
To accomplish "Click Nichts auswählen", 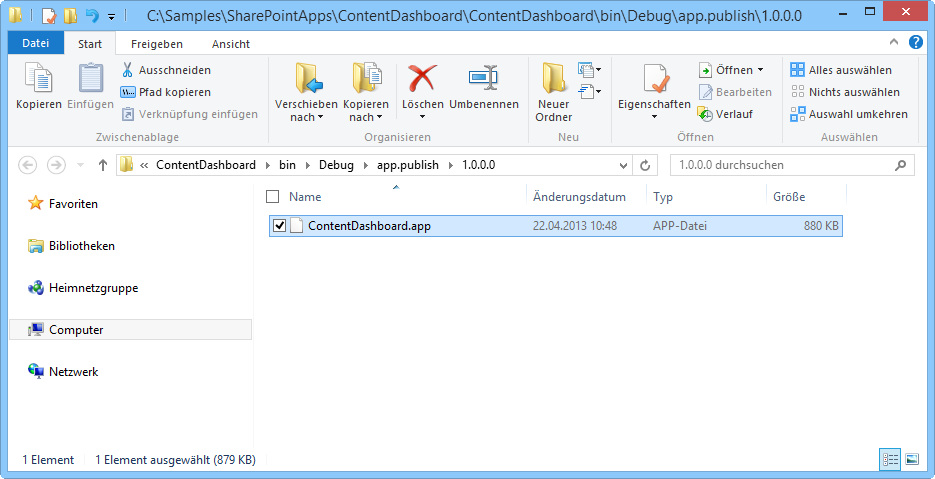I will point(845,92).
